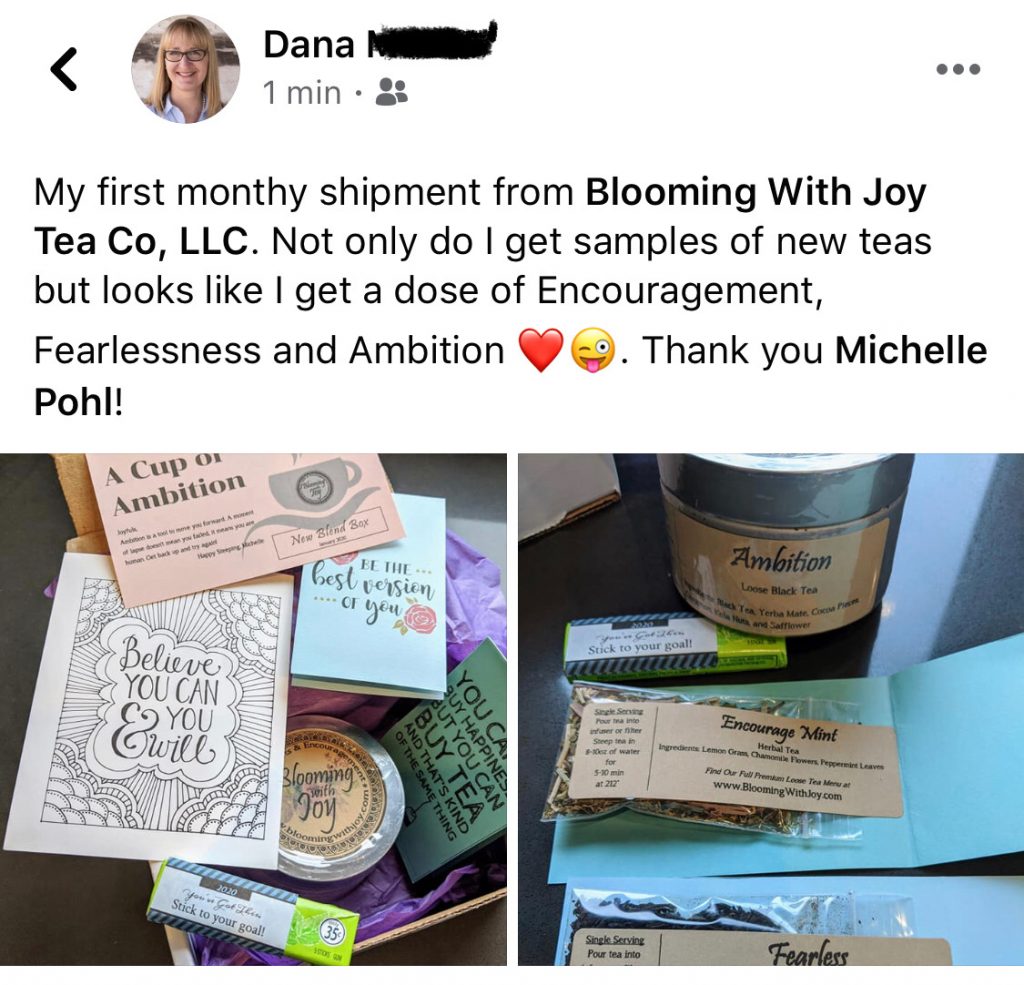Tap the winking tongue emoji
The height and width of the screenshot is (985, 1024).
point(593,350)
